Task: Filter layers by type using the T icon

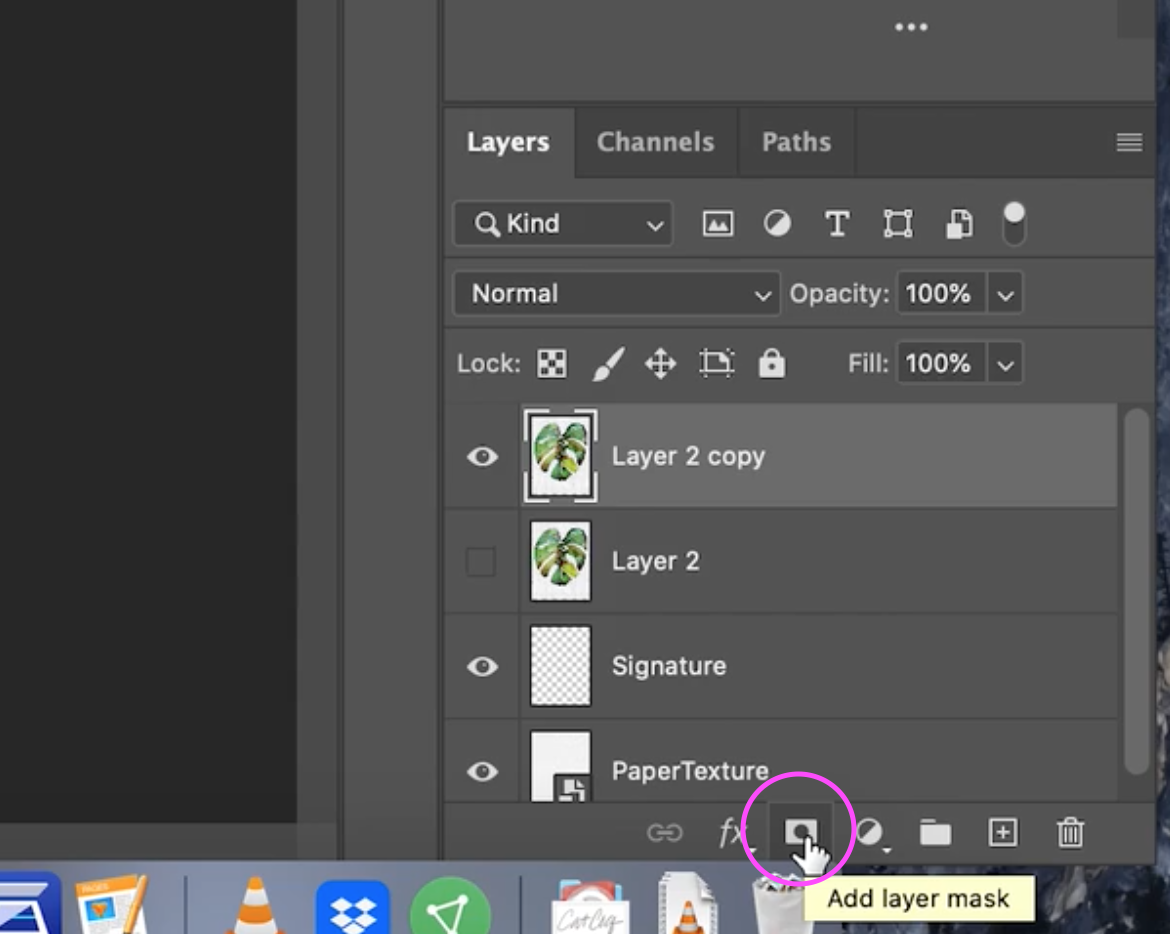Action: [x=837, y=223]
